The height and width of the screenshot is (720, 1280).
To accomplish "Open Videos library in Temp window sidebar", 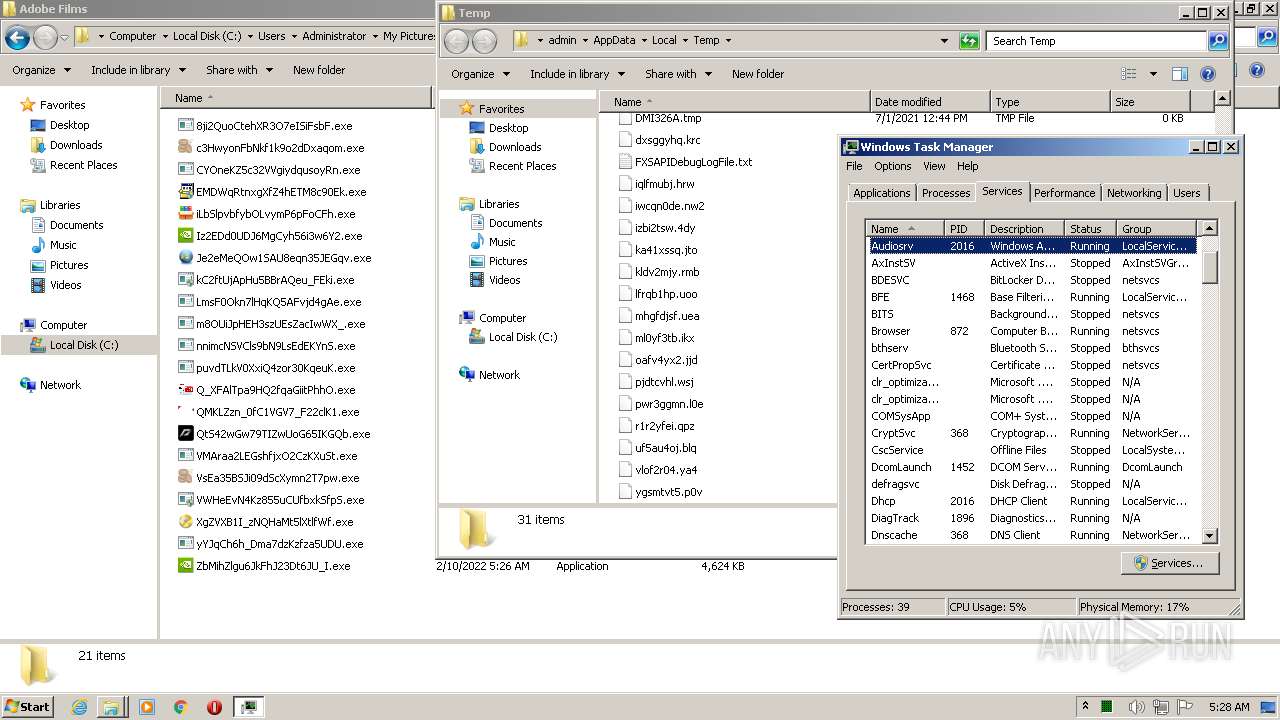I will tap(504, 280).
